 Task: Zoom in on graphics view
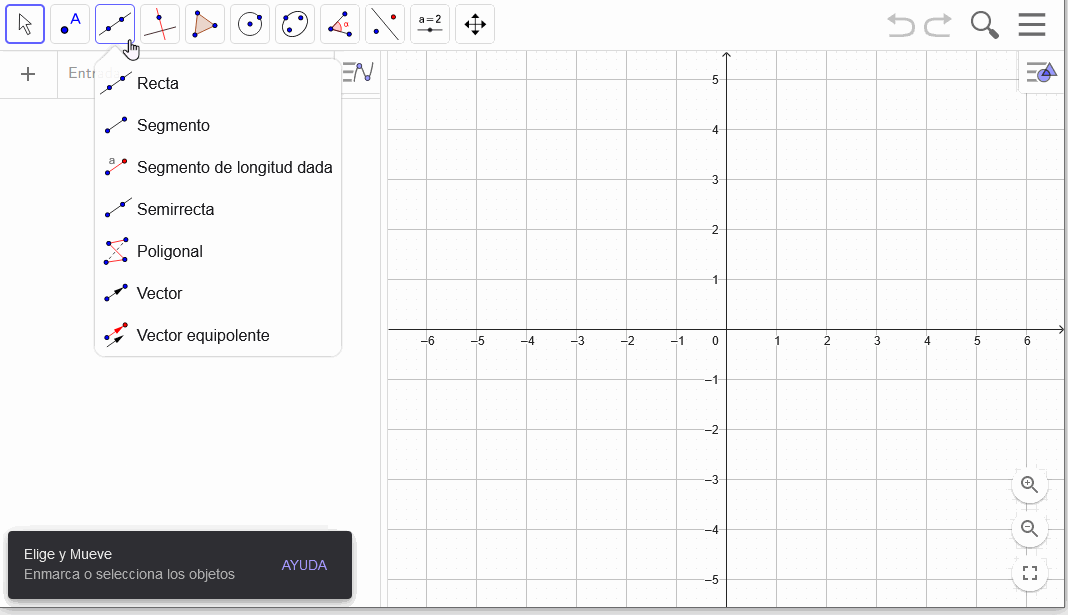1029,485
